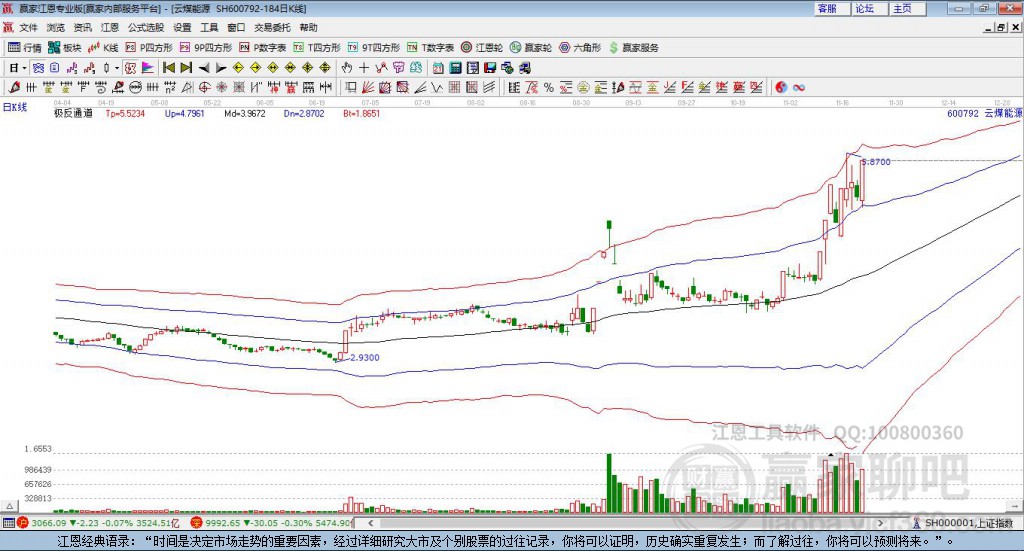Image resolution: width=1024 pixels, height=551 pixels.
Task: Expand the candlestick style dropdown arrow
Action: (x=117, y=68)
